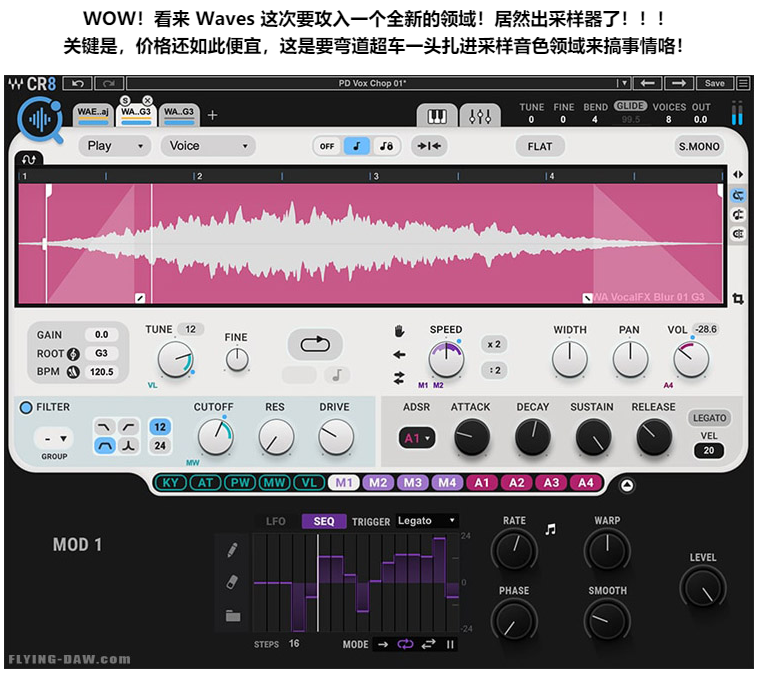Select reverse playback left arrow
This screenshot has width=757, height=673.
pyautogui.click(x=399, y=355)
